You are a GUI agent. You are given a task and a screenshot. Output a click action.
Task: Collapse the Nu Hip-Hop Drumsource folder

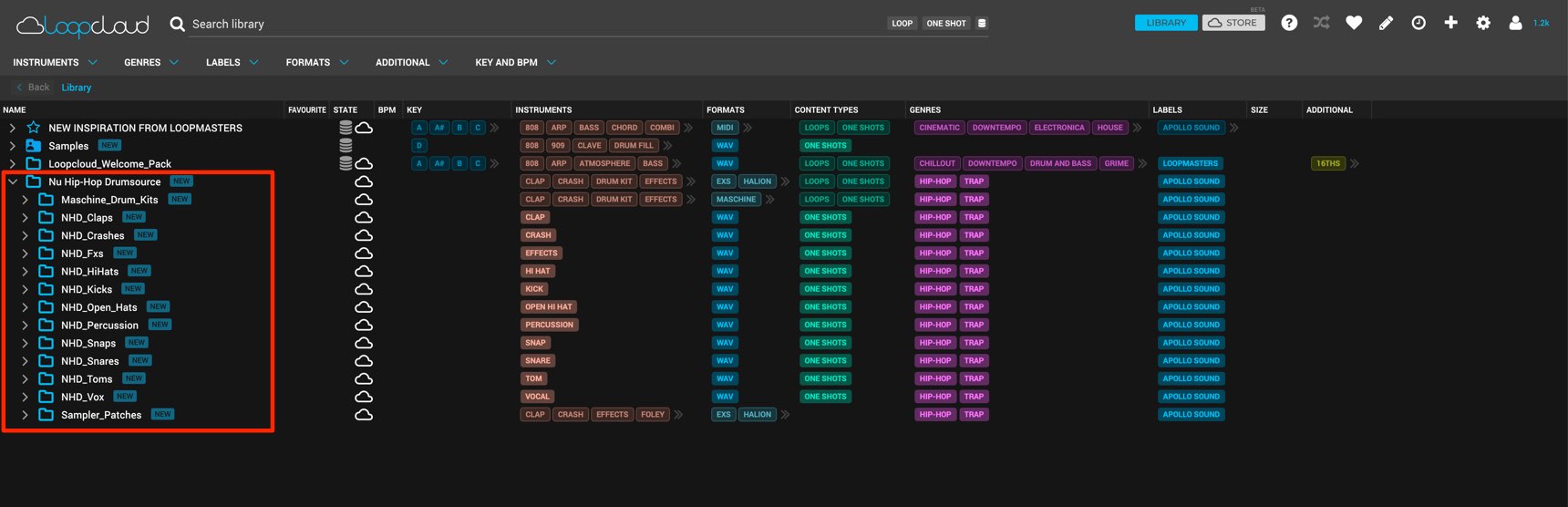point(13,181)
